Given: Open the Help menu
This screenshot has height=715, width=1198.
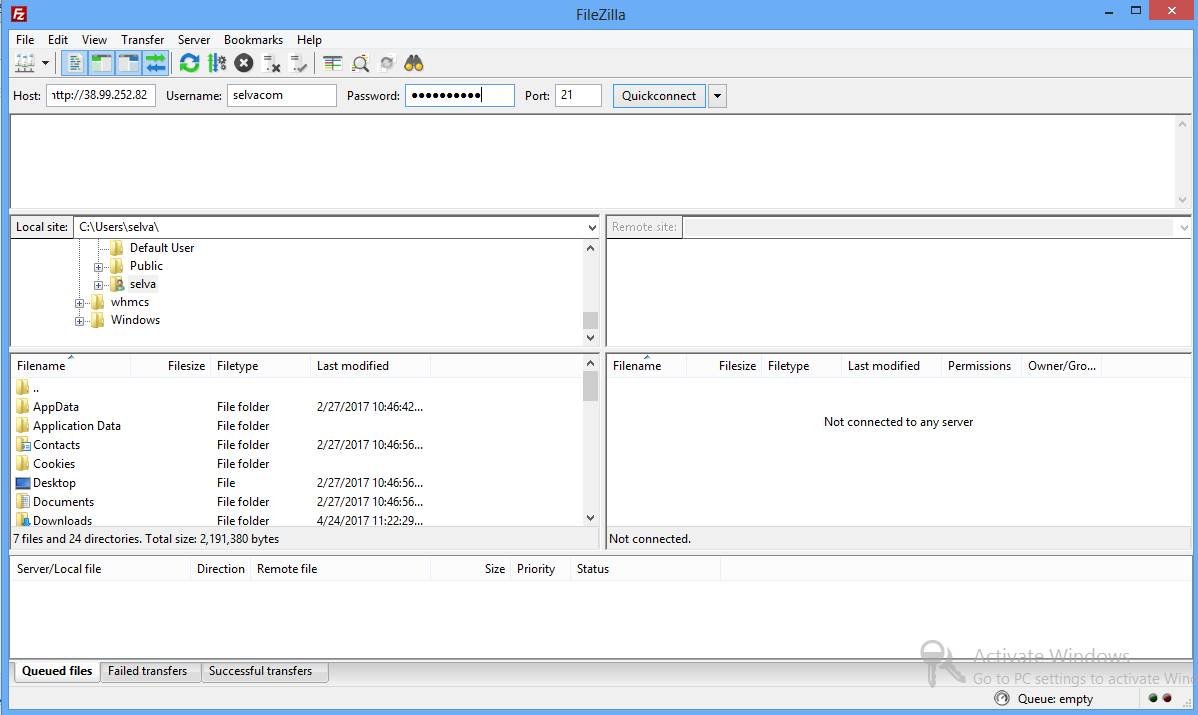Looking at the screenshot, I should click(309, 40).
